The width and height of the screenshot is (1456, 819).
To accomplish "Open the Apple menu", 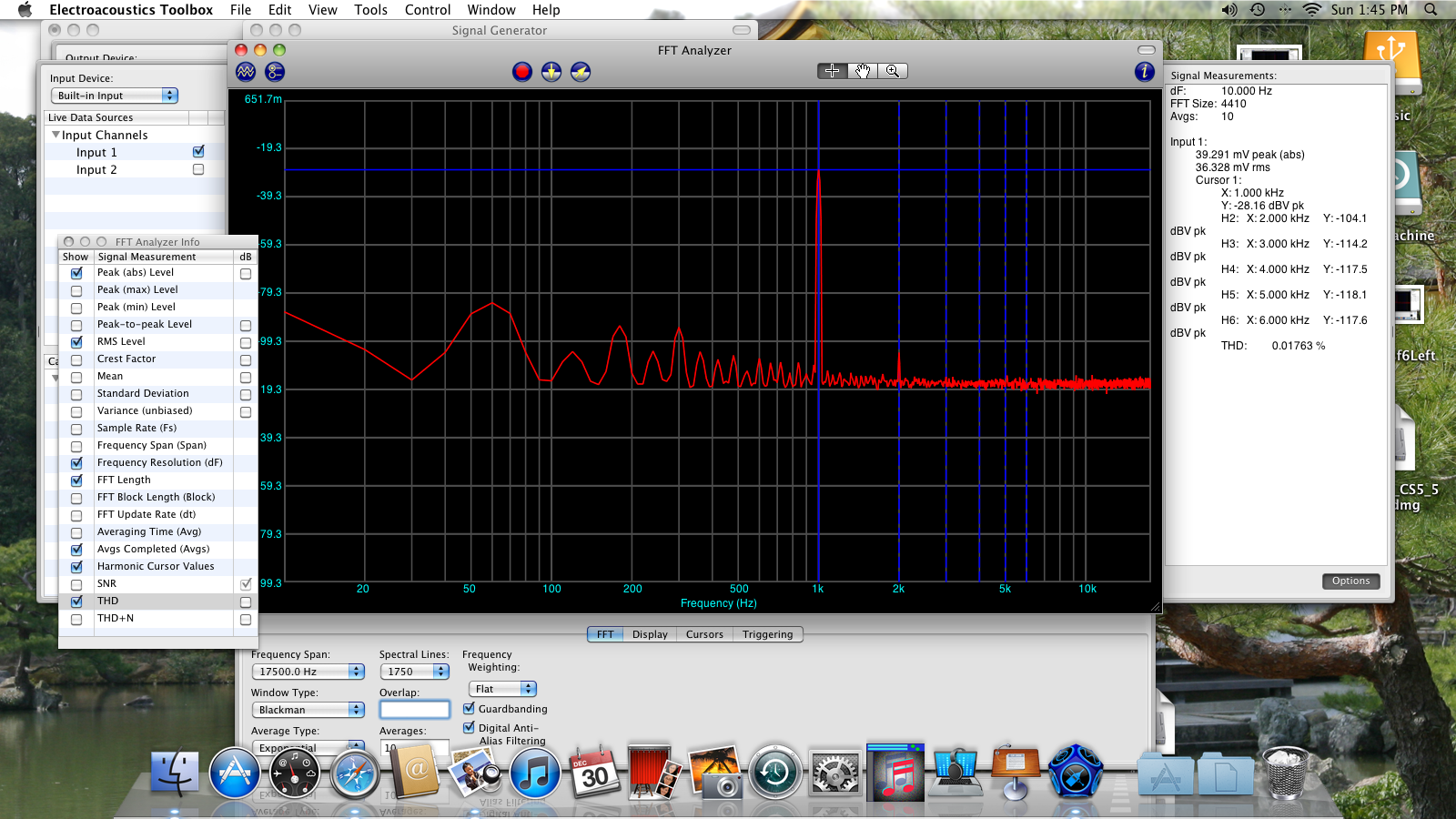I will pyautogui.click(x=25, y=9).
